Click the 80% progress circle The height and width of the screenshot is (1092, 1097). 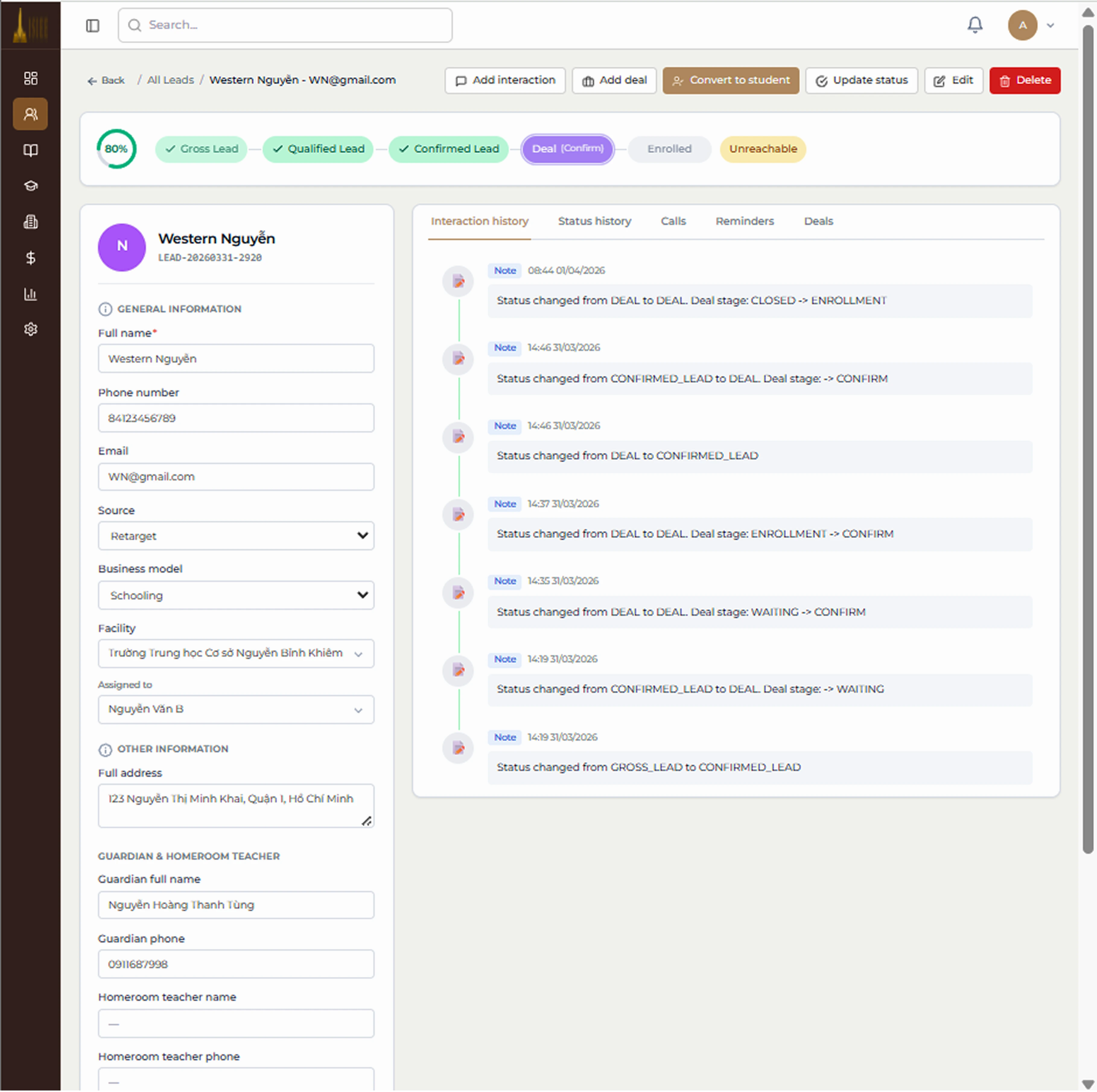click(x=116, y=149)
